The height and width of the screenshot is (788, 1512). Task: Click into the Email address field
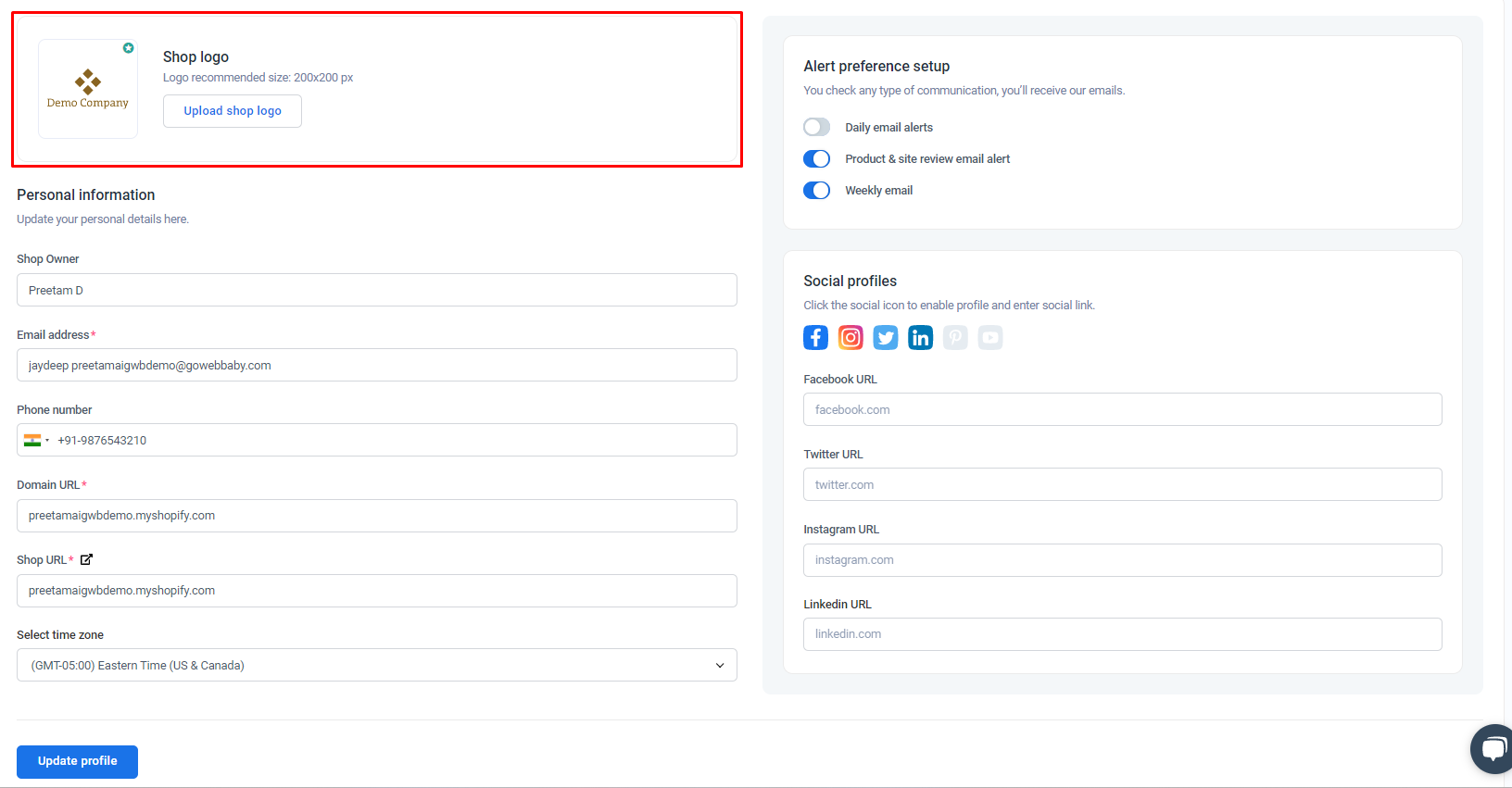tap(377, 365)
